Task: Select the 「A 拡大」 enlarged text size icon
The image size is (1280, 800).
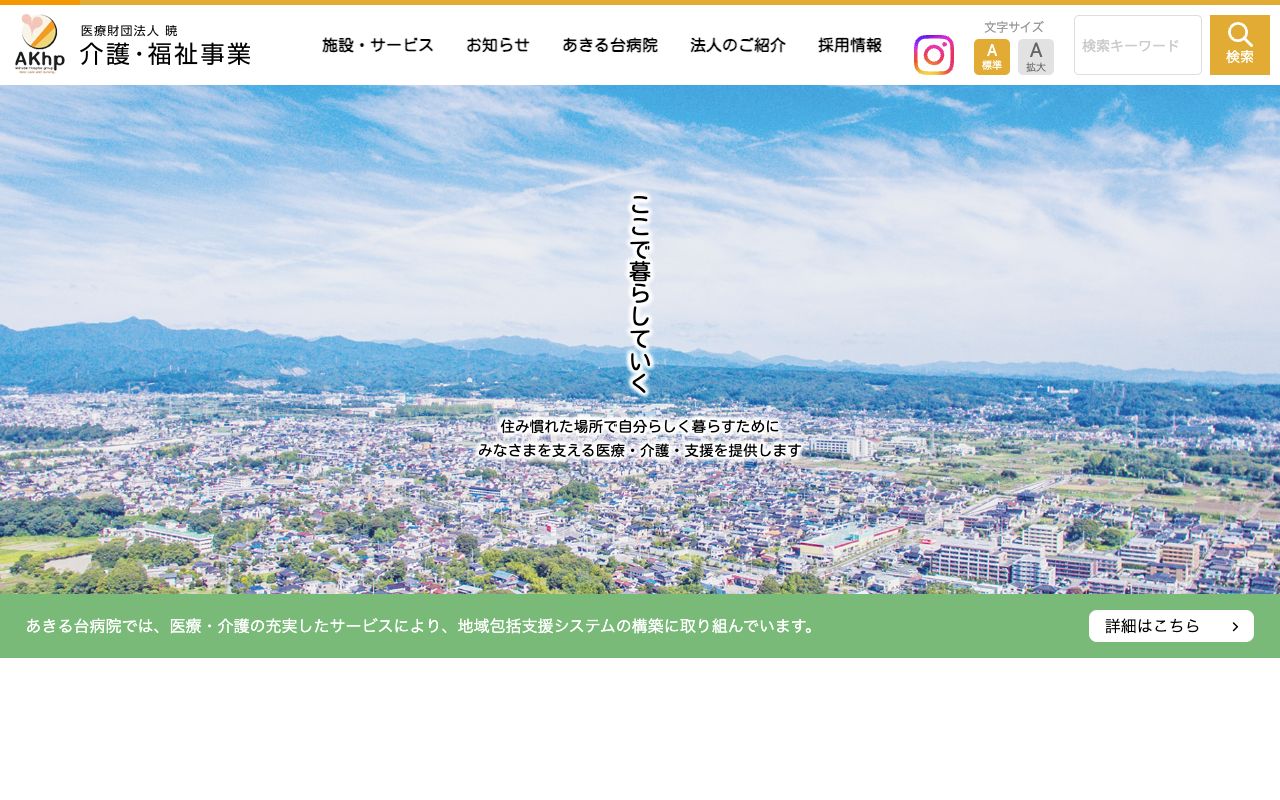Action: (x=1036, y=57)
